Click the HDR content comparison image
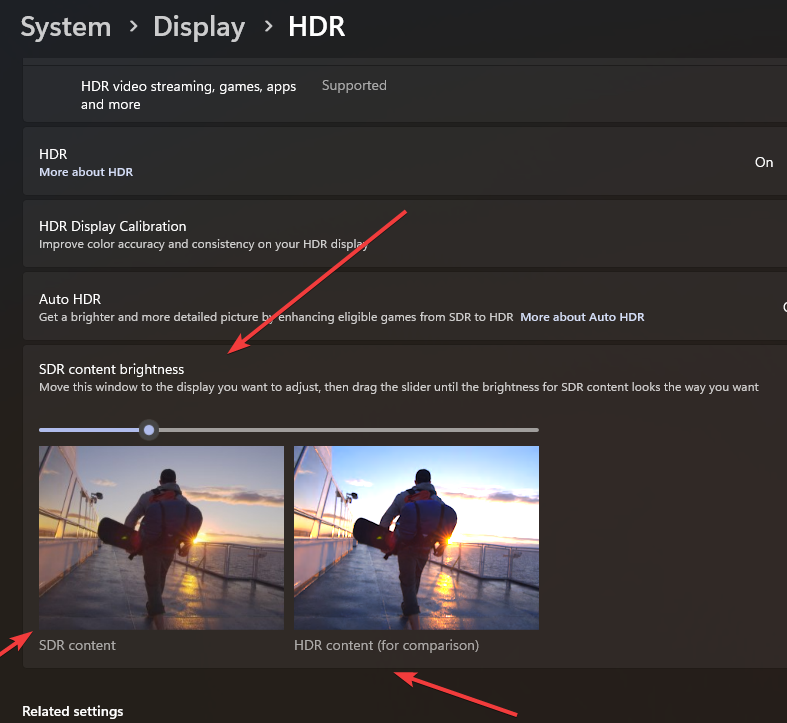This screenshot has height=723, width=787. pos(416,538)
